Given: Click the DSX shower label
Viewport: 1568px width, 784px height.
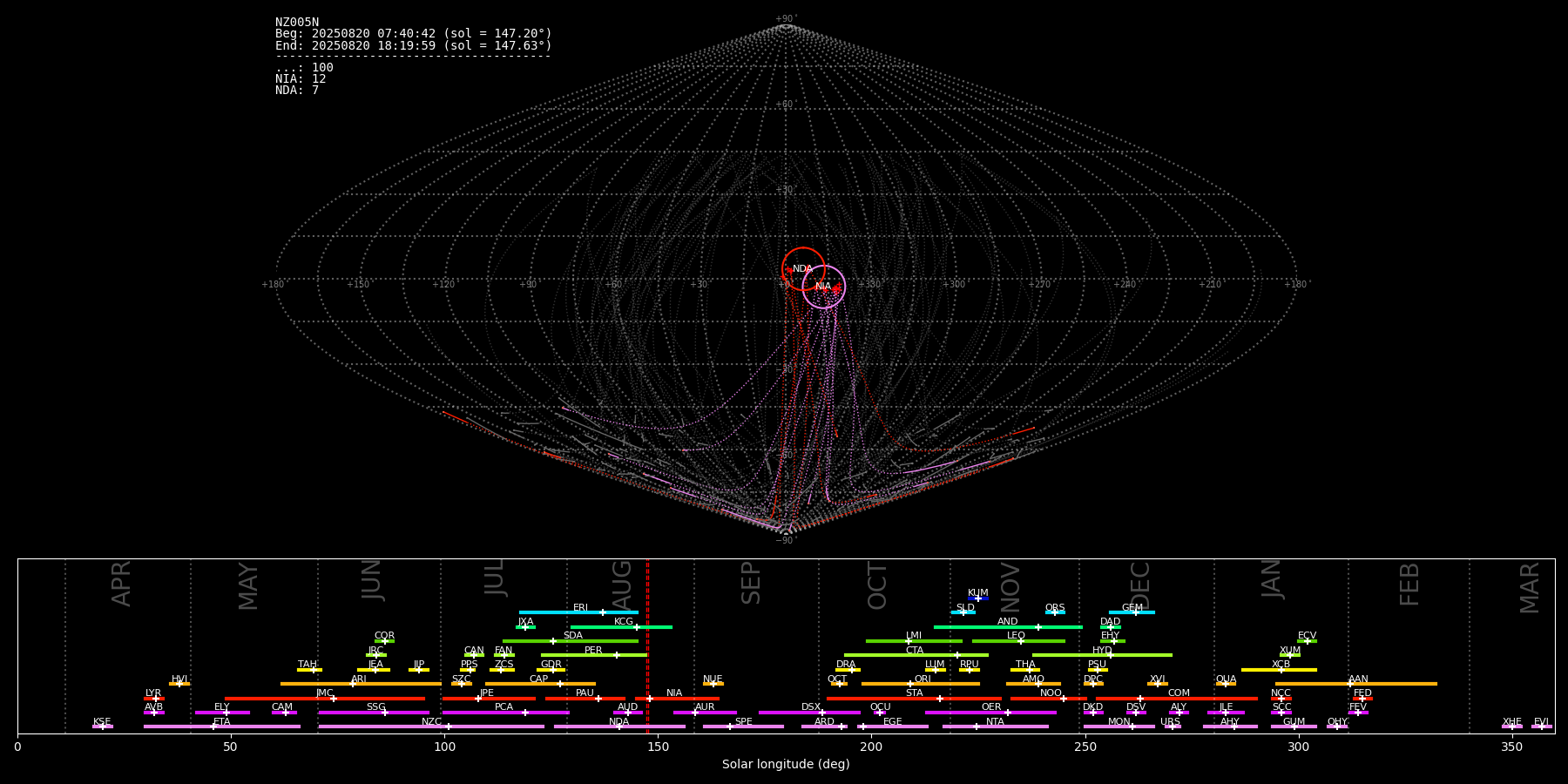Looking at the screenshot, I should pos(811,707).
